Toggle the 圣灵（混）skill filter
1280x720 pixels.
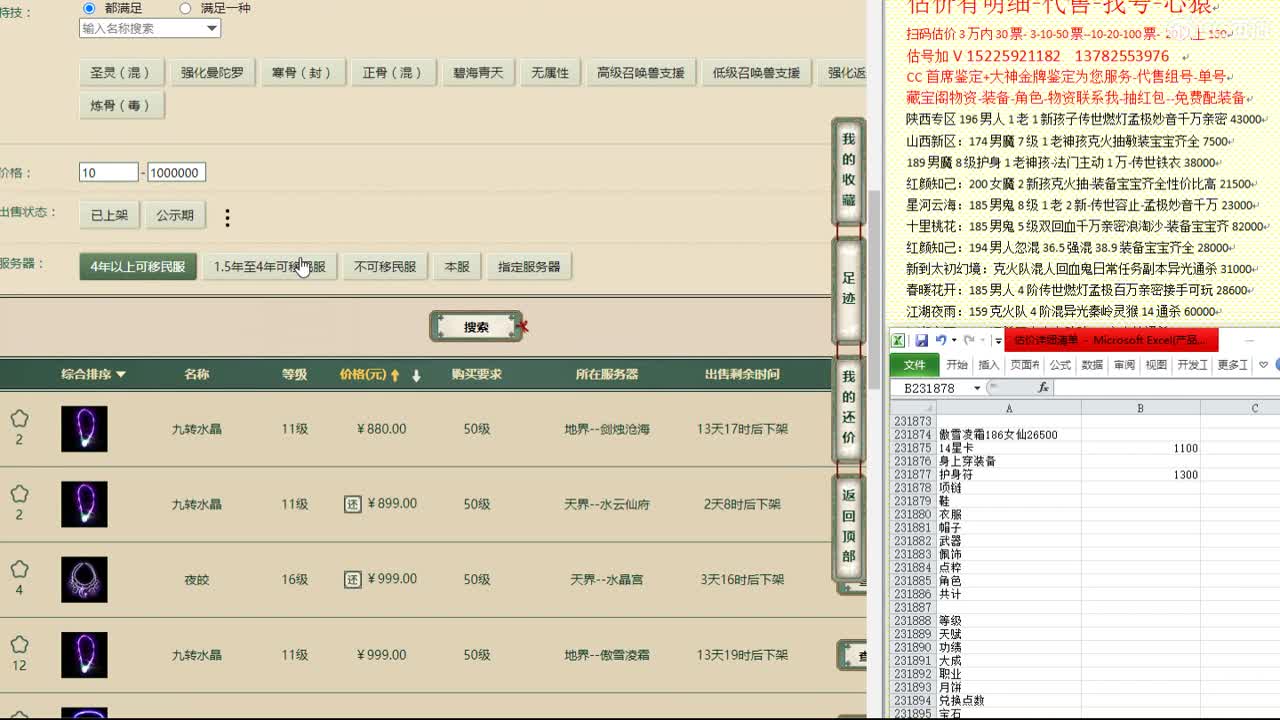[120, 73]
